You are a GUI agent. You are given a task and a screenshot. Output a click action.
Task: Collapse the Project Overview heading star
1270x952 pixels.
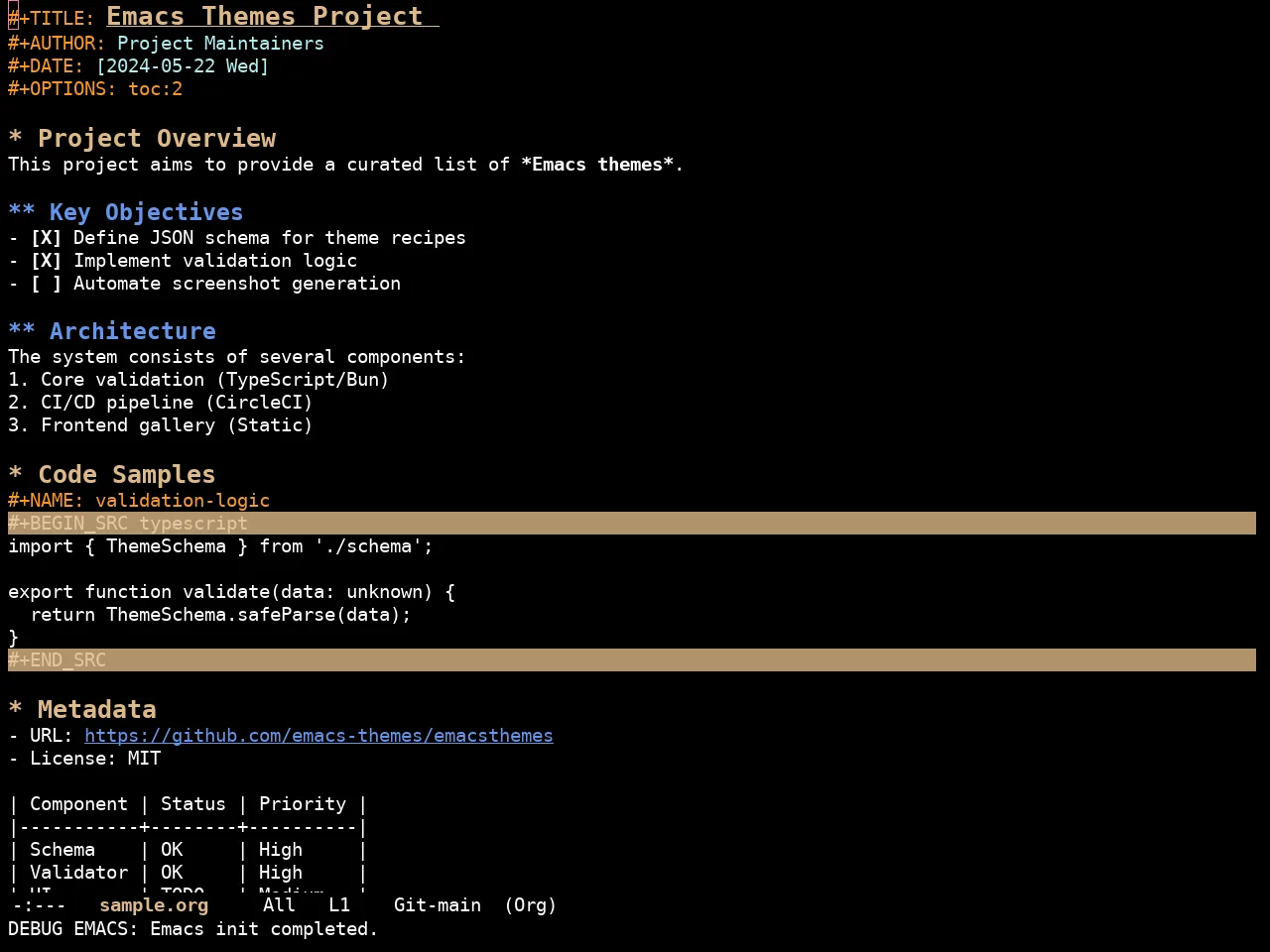pyautogui.click(x=15, y=139)
